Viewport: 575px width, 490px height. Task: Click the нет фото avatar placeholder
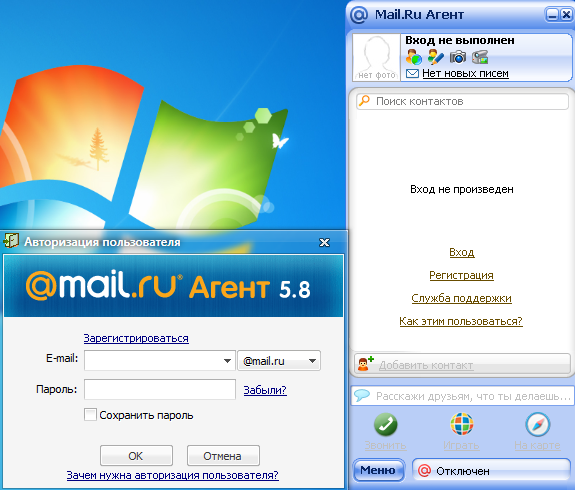(x=376, y=57)
